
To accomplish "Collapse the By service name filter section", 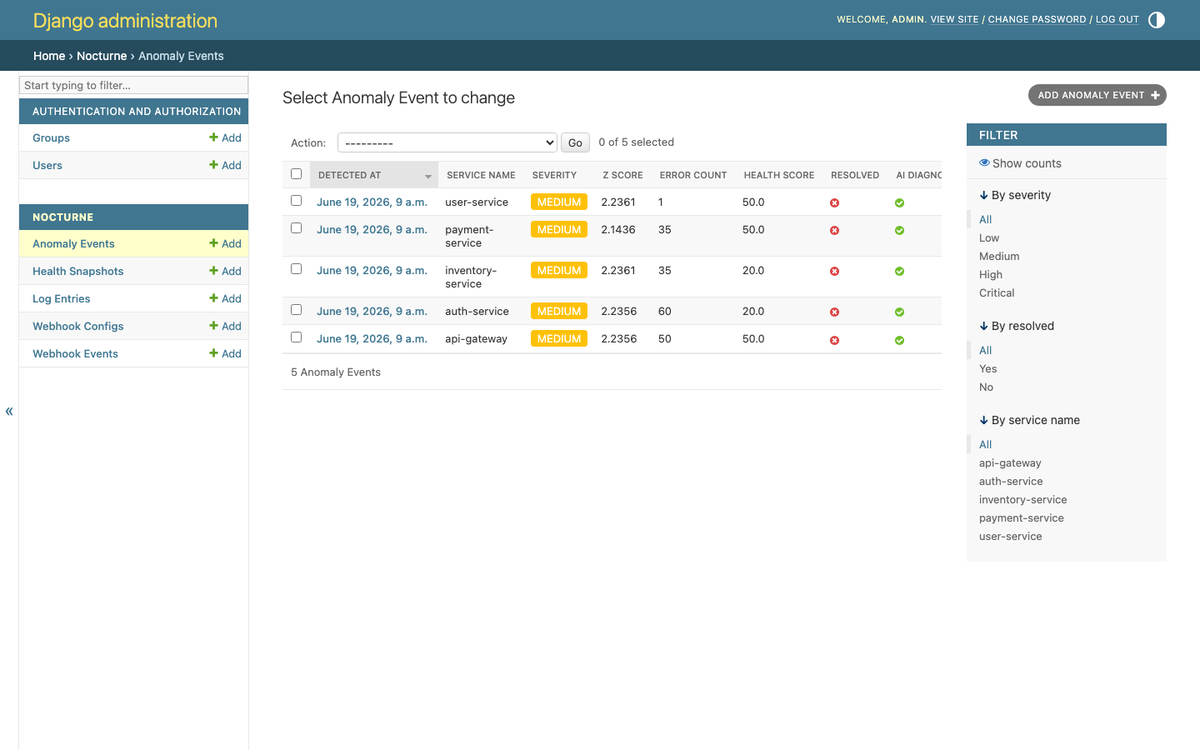I will pyautogui.click(x=1029, y=420).
